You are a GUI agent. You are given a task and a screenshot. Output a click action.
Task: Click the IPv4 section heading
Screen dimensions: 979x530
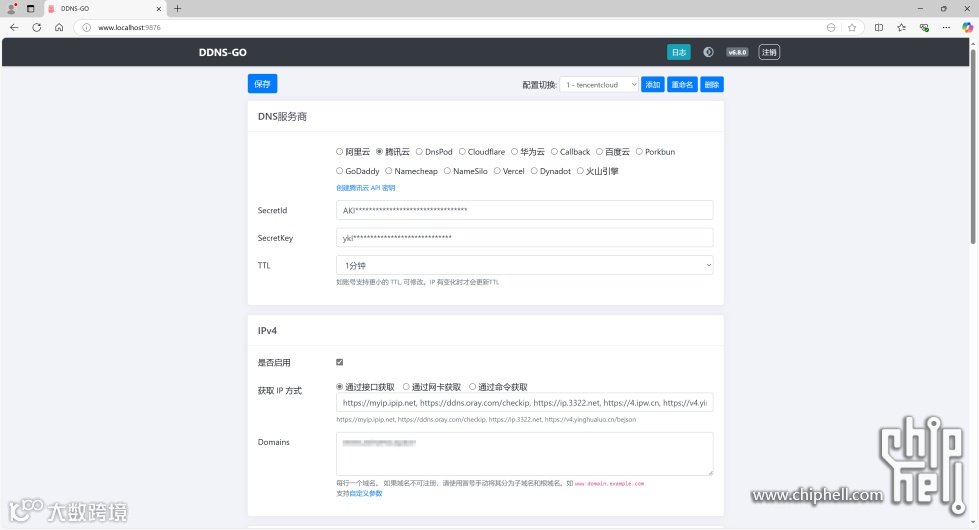pyautogui.click(x=267, y=331)
